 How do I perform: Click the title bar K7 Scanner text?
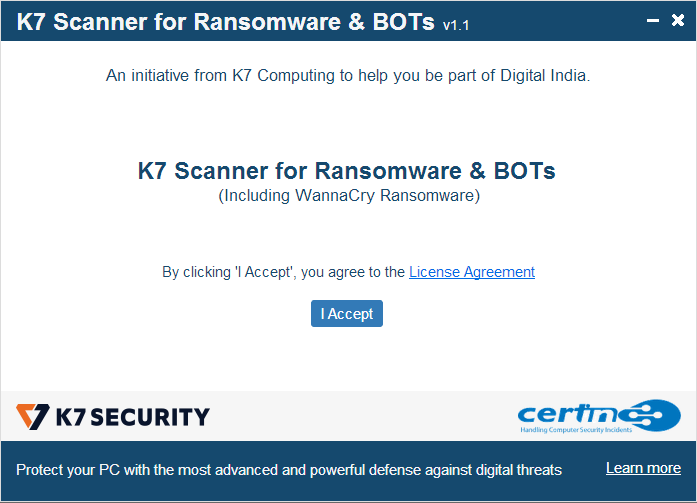coord(225,22)
